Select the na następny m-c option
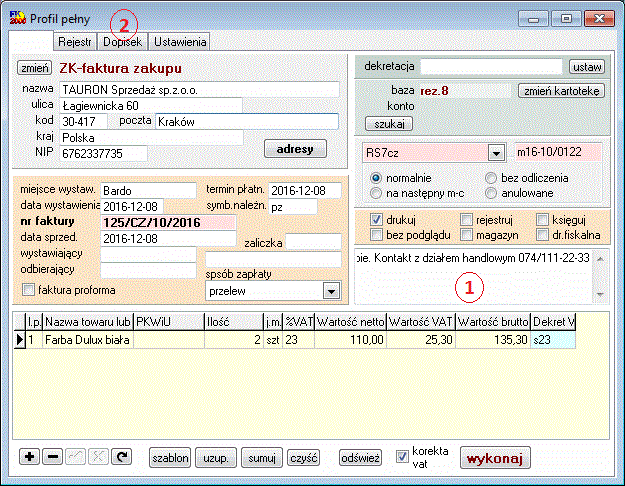Viewport: 625px width, 486px height. (375, 193)
